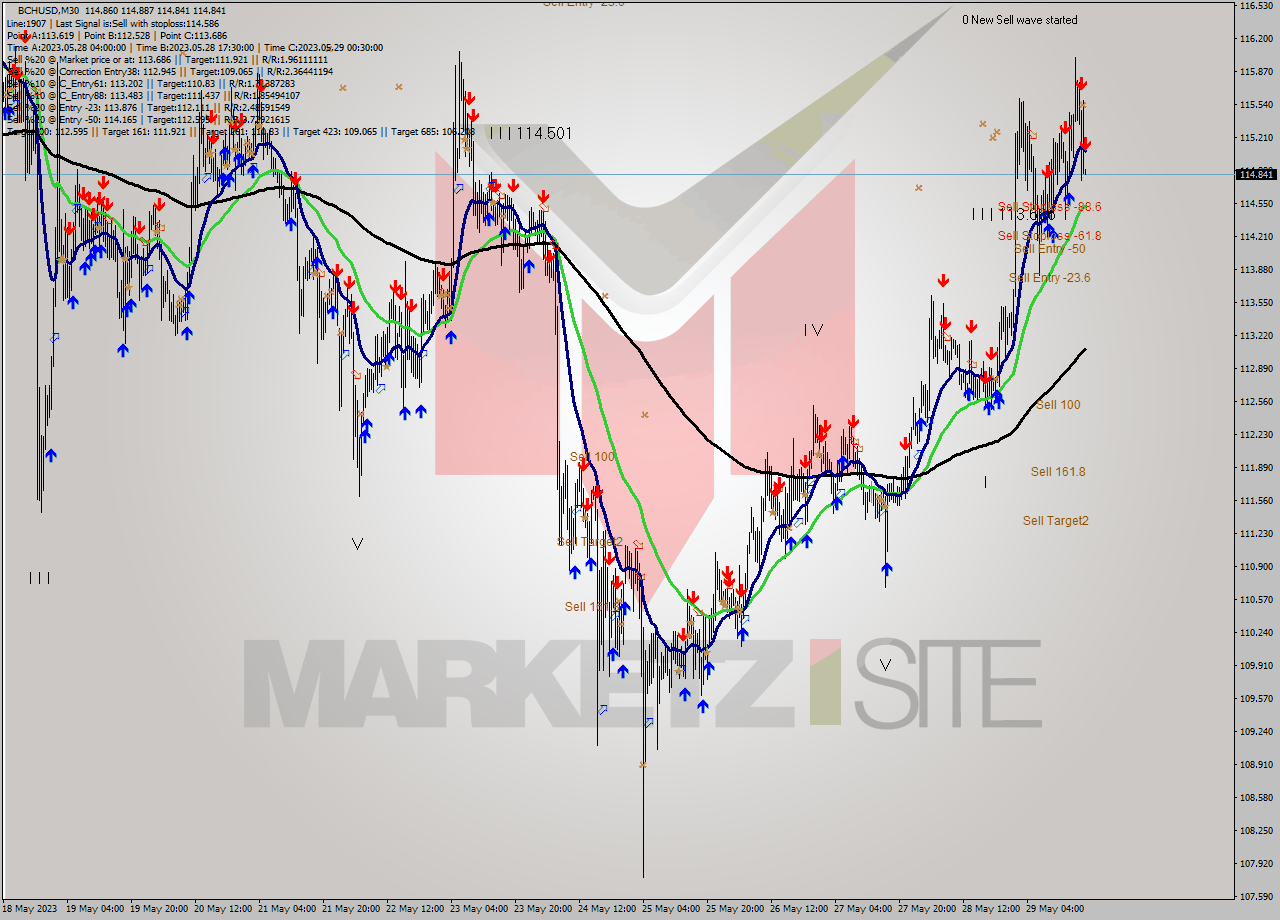Screen dimensions: 1280x920
Task: Click the 'Sell Entry -23.6' label on right
Action: 1049,278
